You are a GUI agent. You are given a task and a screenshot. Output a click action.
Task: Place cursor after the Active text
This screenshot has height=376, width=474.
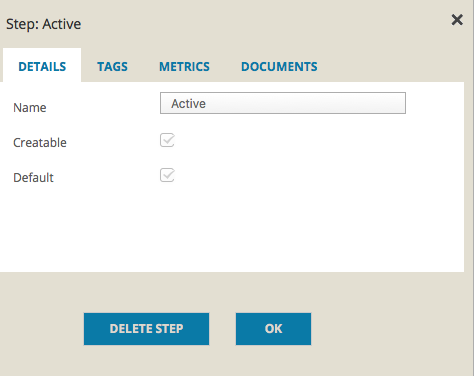tap(207, 104)
